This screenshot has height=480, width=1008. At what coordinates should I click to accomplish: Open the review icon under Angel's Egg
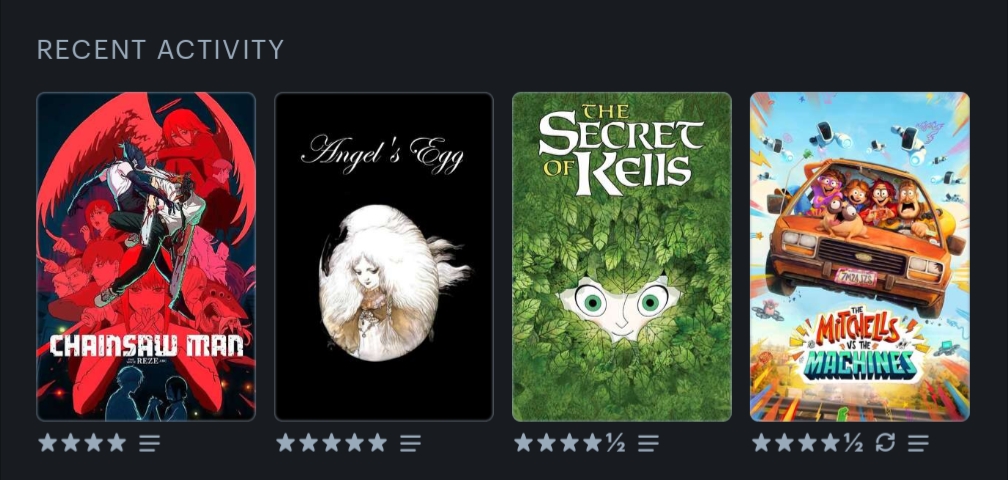coord(410,443)
